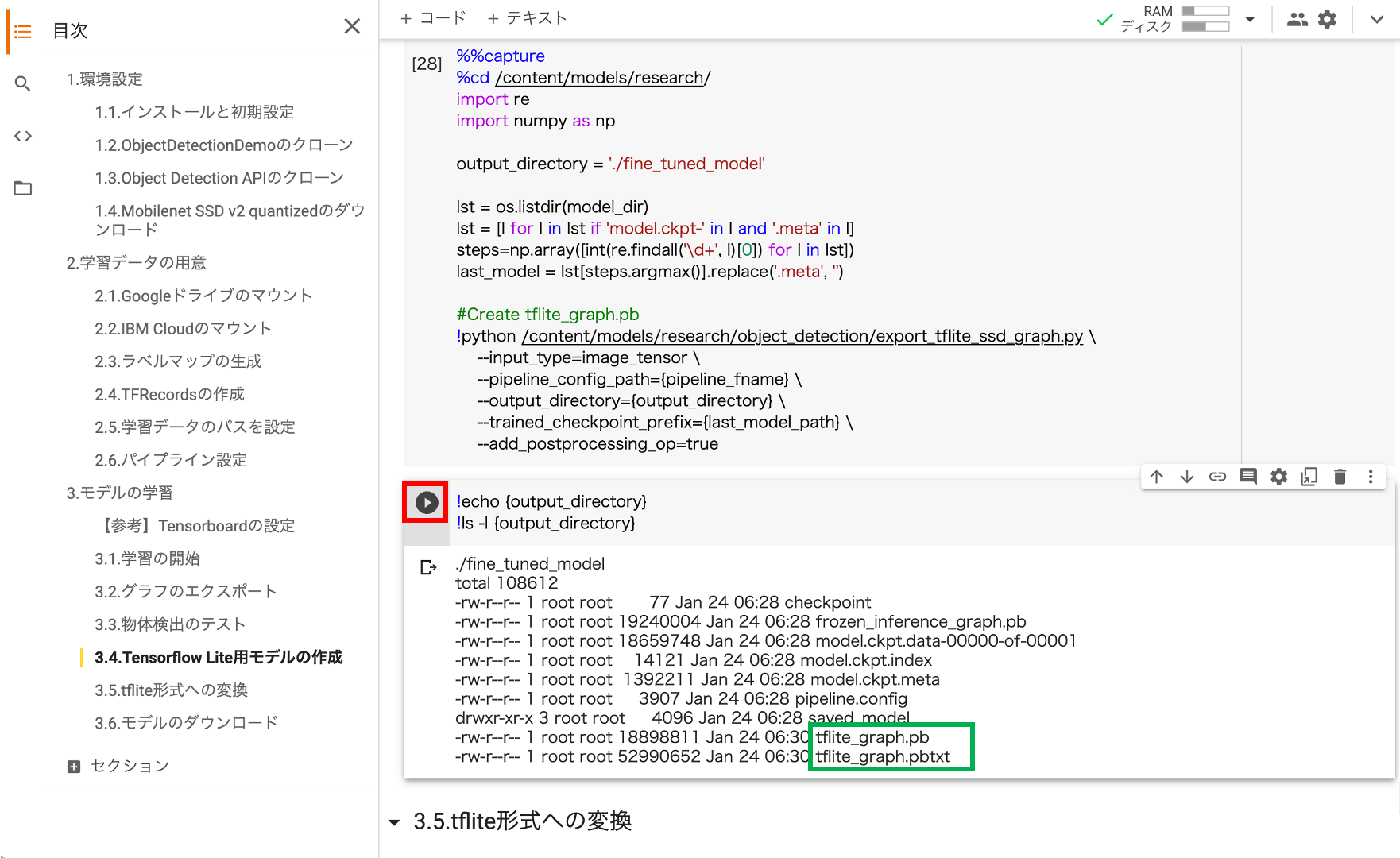The width and height of the screenshot is (1400, 858).
Task: Click frozen_inference_graph.pb in output listing
Action: pos(921,622)
